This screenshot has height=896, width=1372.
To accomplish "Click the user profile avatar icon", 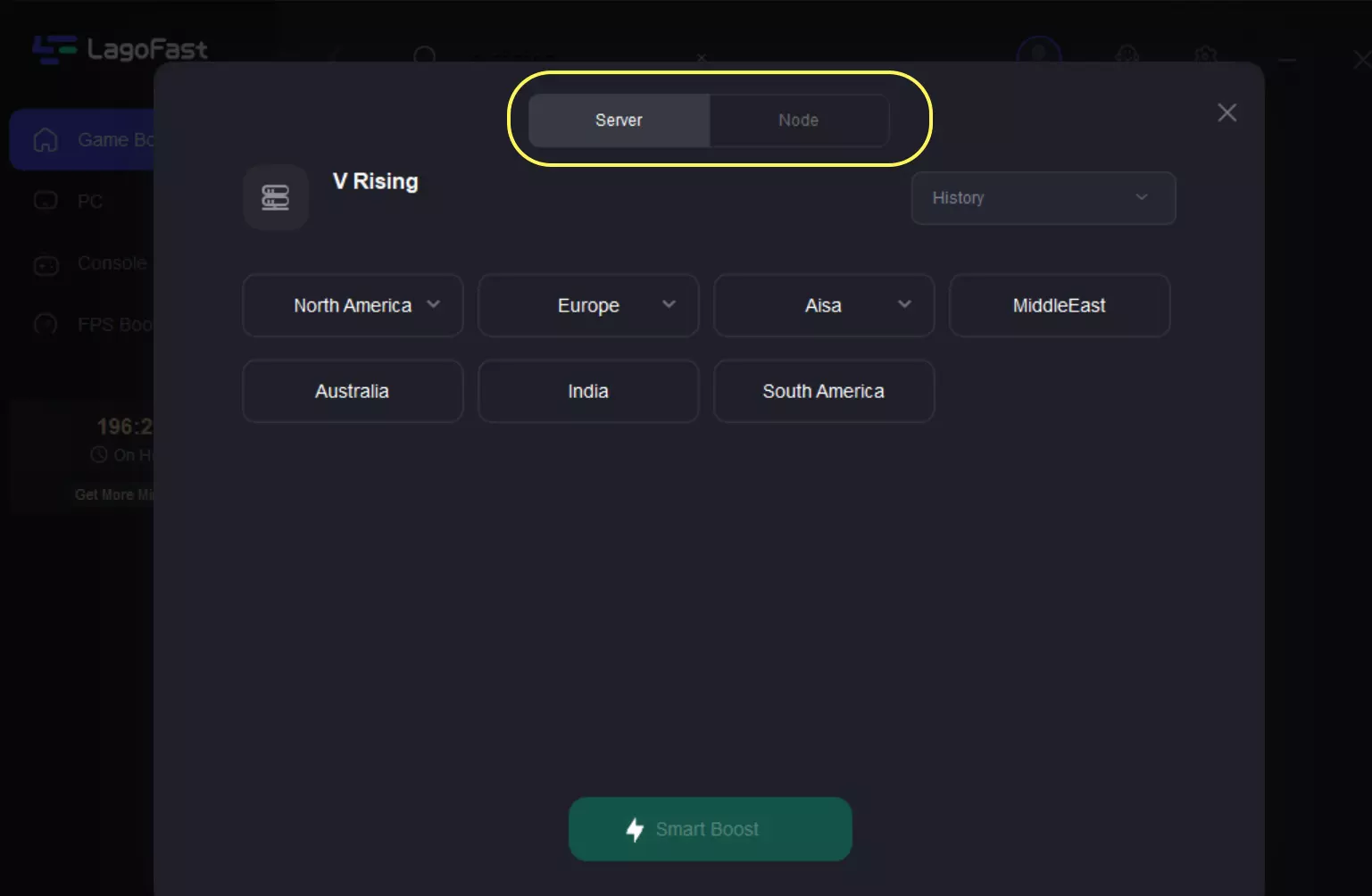I will click(x=1038, y=54).
